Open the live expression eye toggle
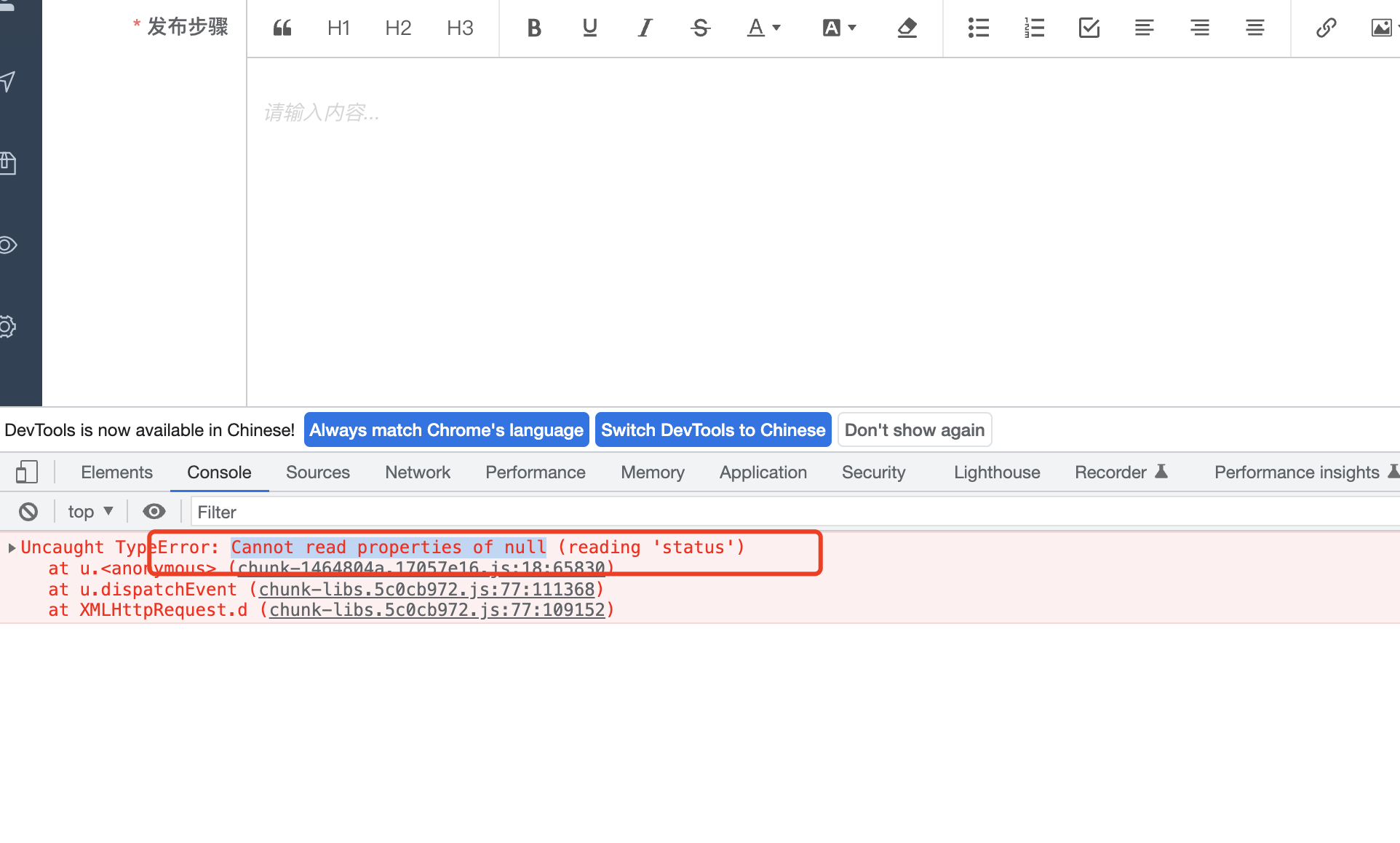Screen dimensions: 1400x843 [x=154, y=511]
